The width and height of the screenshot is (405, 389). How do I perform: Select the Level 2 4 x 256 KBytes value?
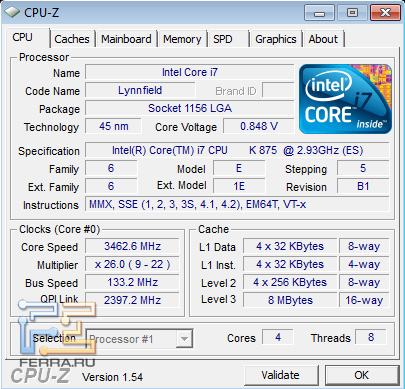tap(290, 282)
